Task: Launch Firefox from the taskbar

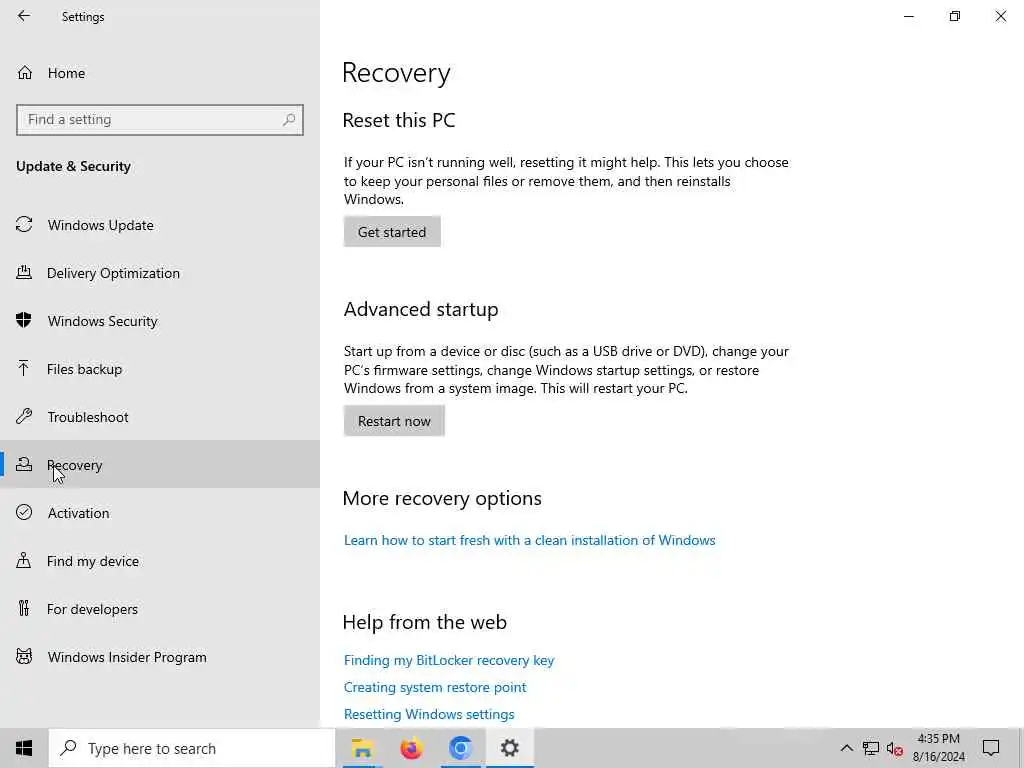Action: tap(411, 748)
